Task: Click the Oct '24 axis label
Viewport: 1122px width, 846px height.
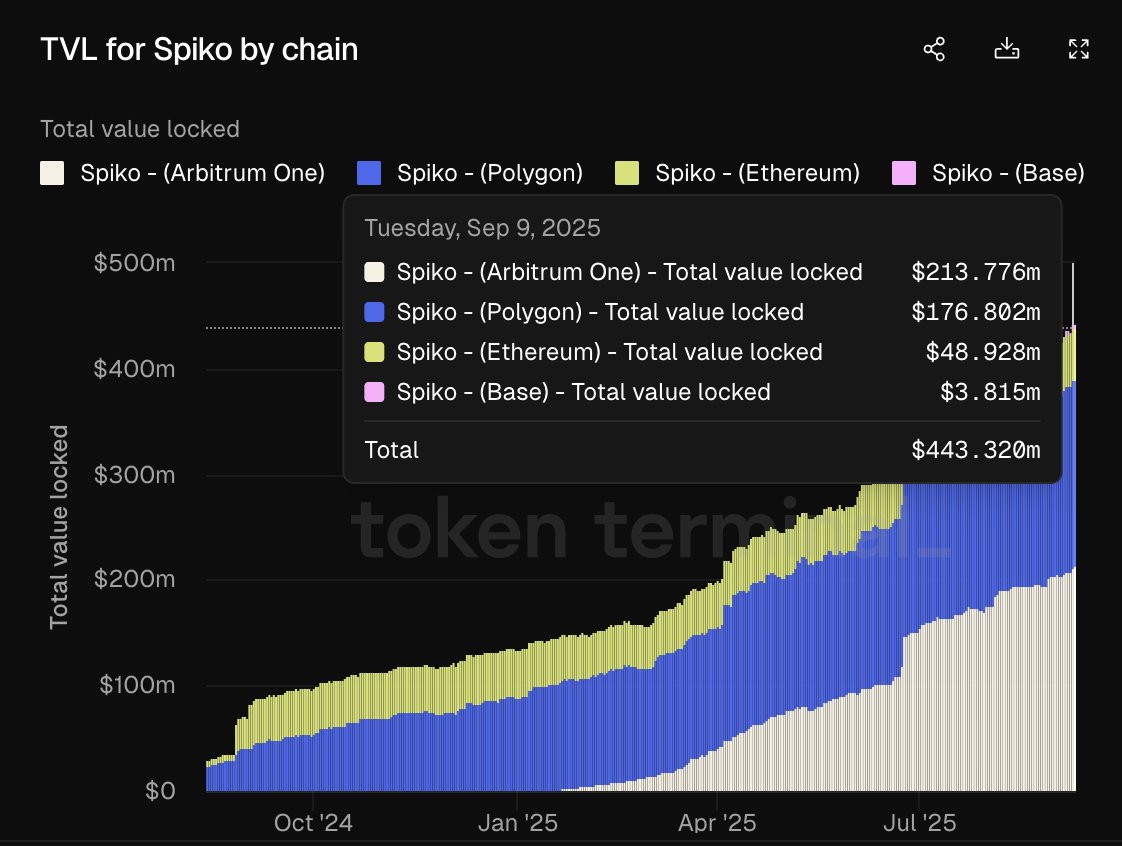Action: [x=313, y=822]
